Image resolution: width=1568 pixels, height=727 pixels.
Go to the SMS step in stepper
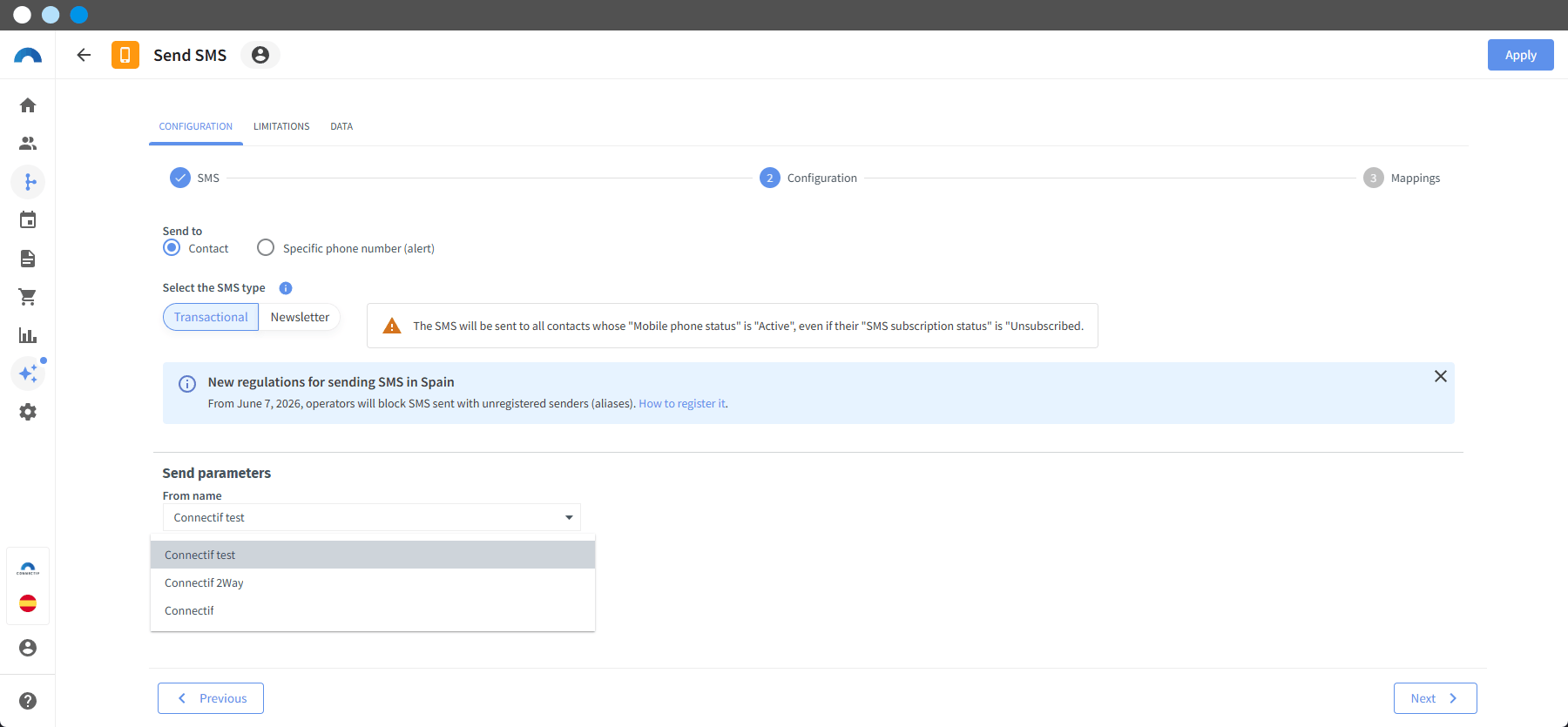[x=195, y=178]
